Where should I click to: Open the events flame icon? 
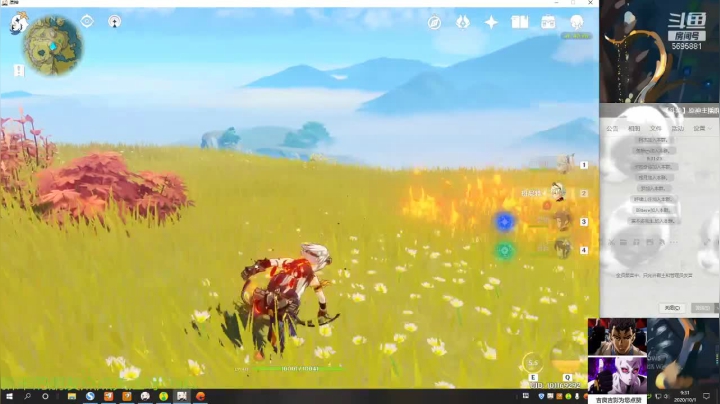click(463, 22)
